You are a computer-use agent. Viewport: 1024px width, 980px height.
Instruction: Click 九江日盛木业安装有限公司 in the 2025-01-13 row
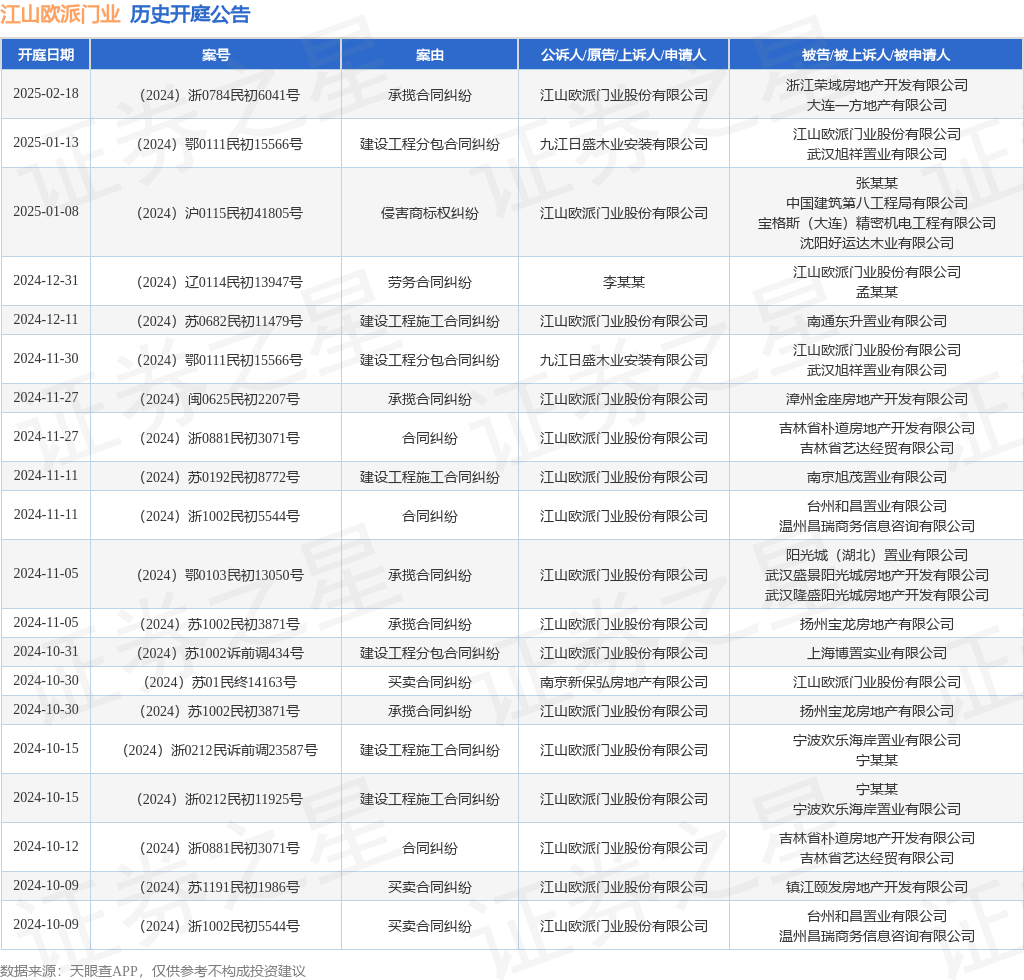click(x=624, y=144)
